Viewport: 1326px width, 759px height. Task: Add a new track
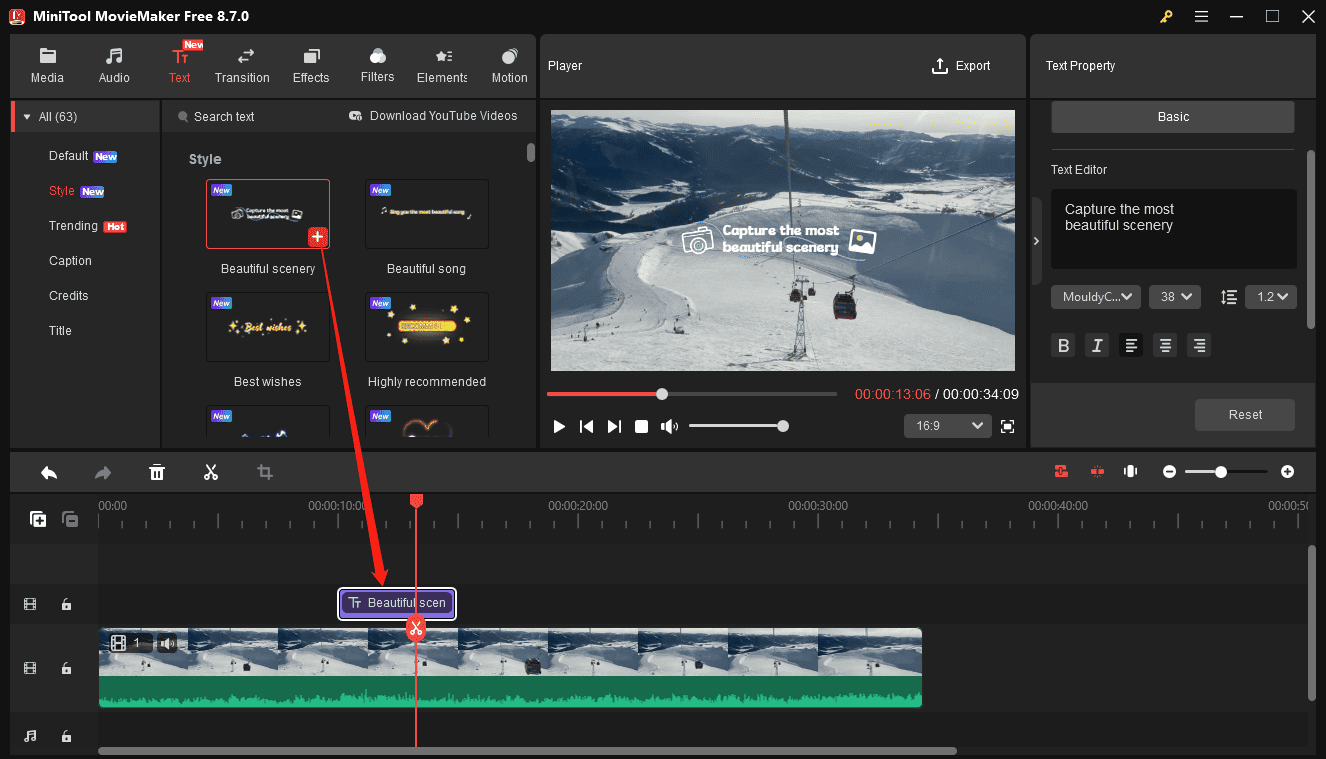[38, 519]
